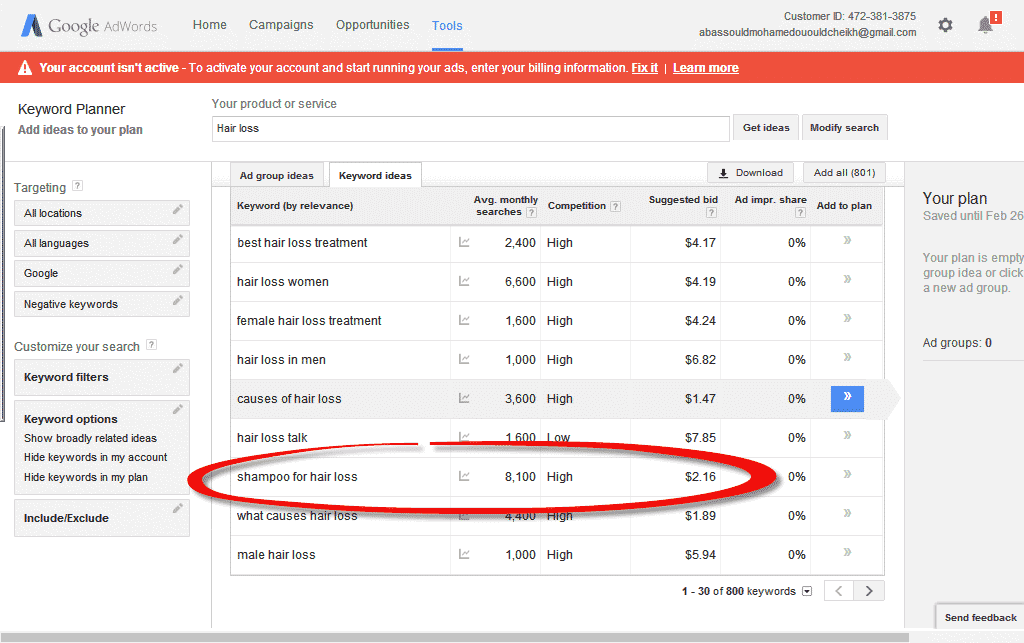Edit Include/Exclude pencil icon
Viewport: 1024px width, 643px height.
pos(177,509)
